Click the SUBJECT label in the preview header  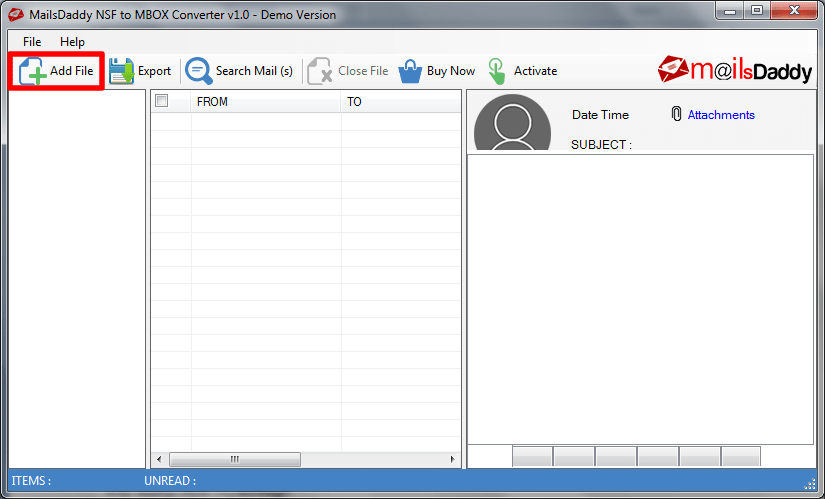point(601,145)
